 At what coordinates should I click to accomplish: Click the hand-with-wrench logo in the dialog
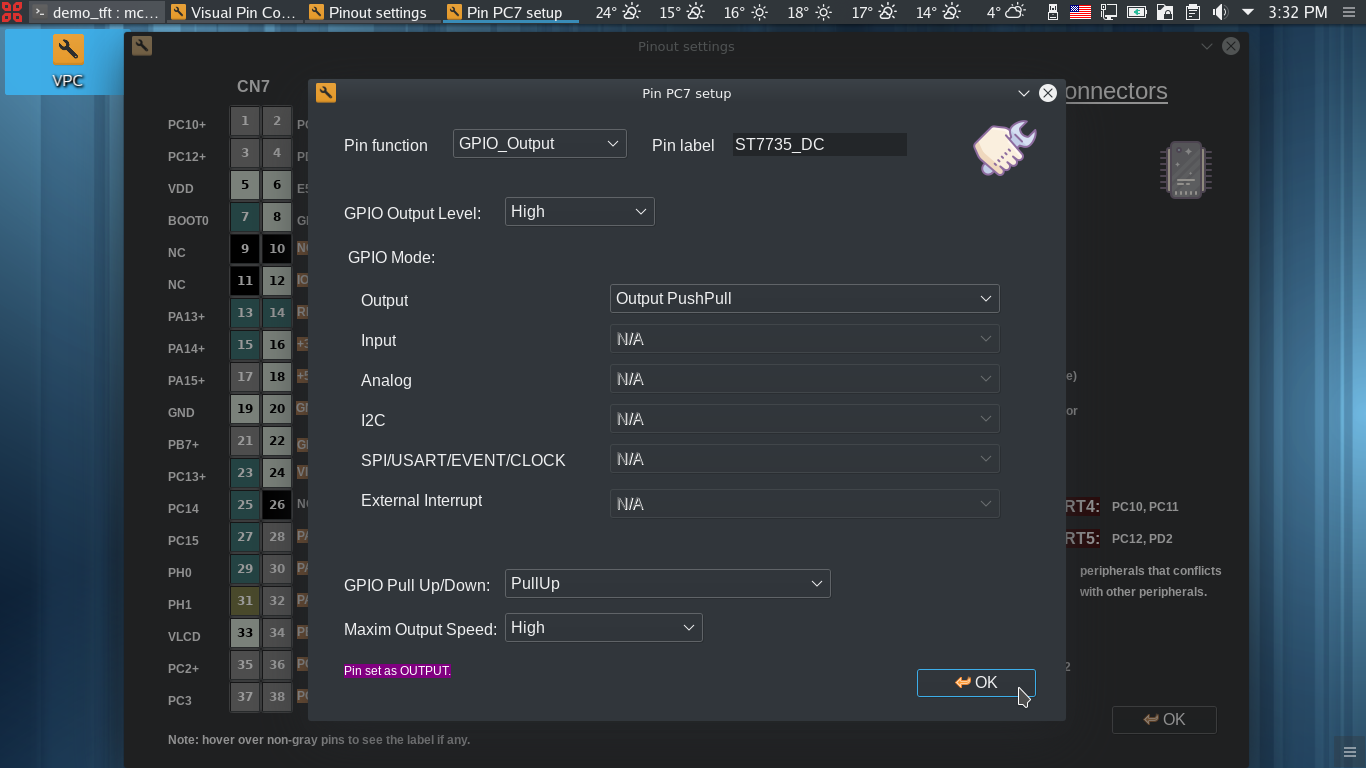[1004, 148]
